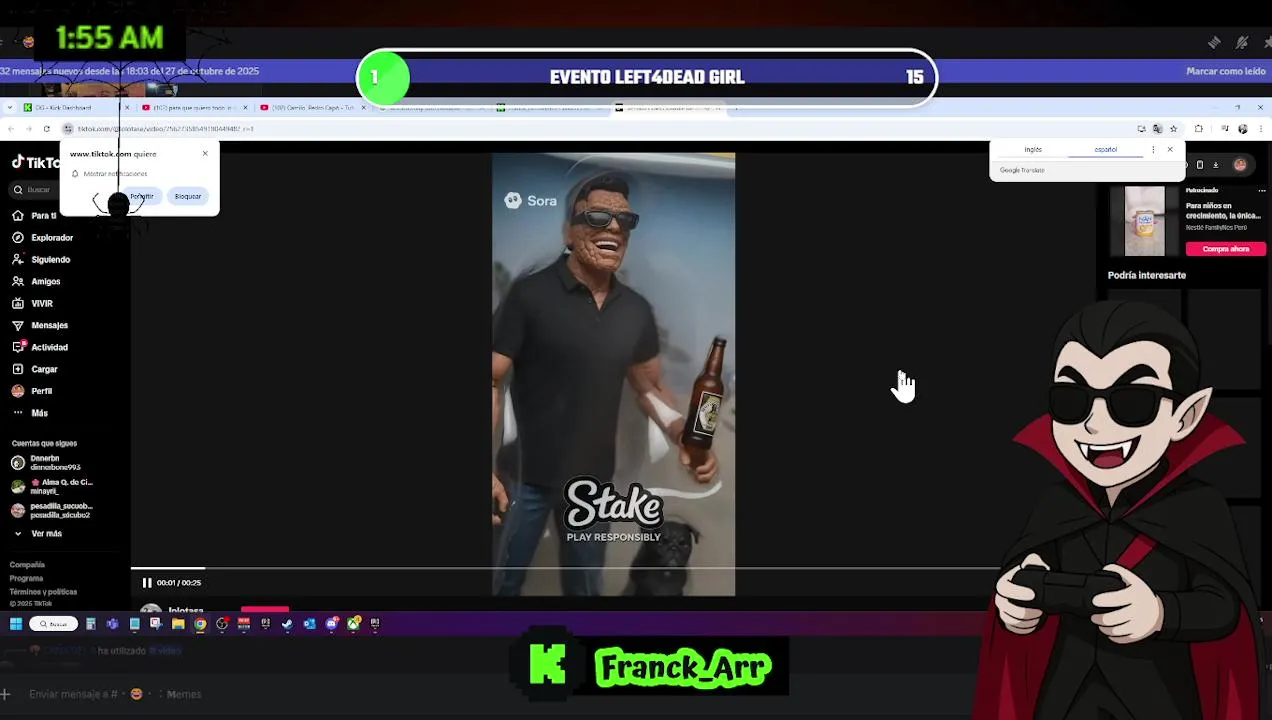The width and height of the screenshot is (1272, 720).
Task: Open Steam from the taskbar
Action: tap(287, 624)
